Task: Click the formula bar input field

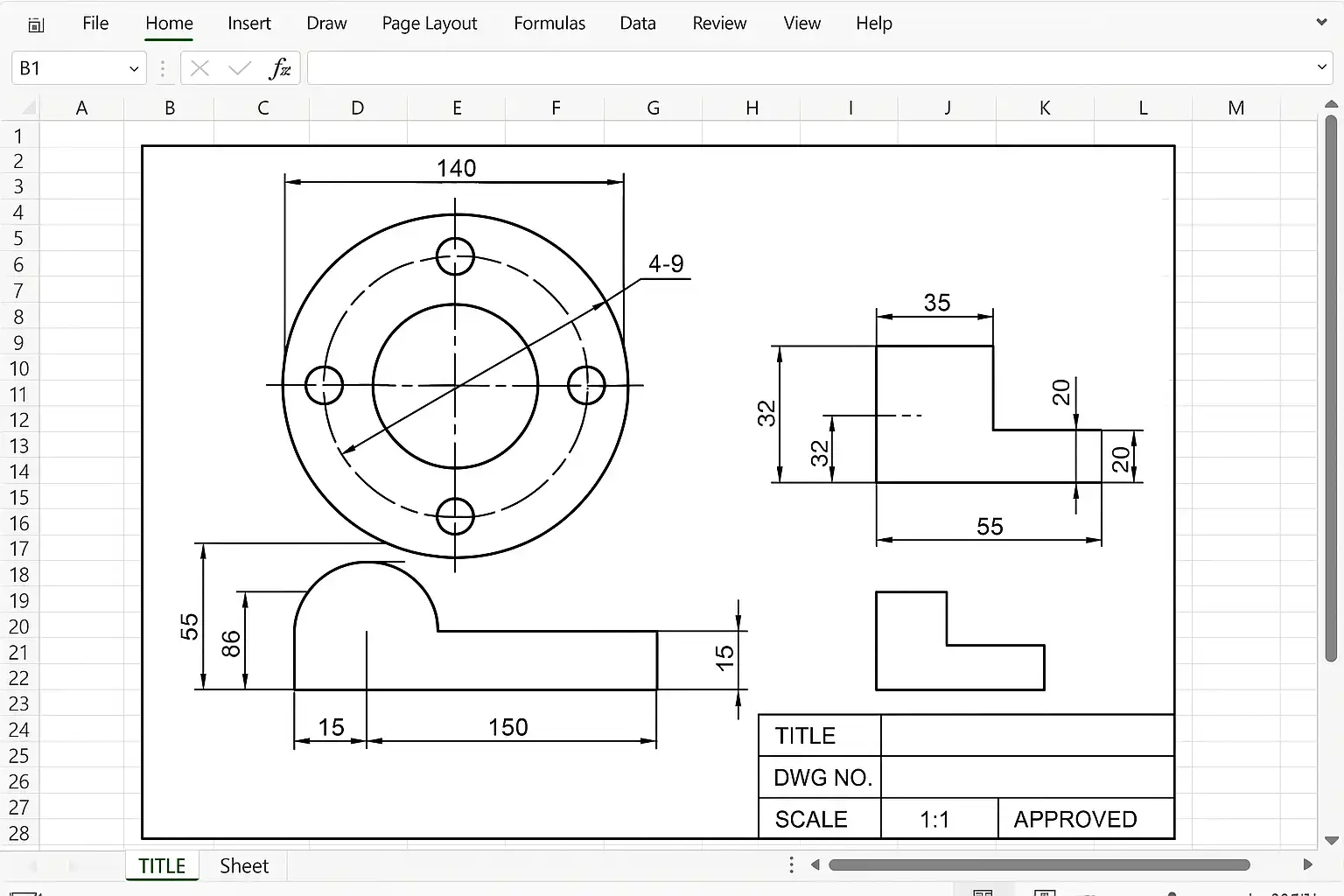Action: [x=809, y=68]
